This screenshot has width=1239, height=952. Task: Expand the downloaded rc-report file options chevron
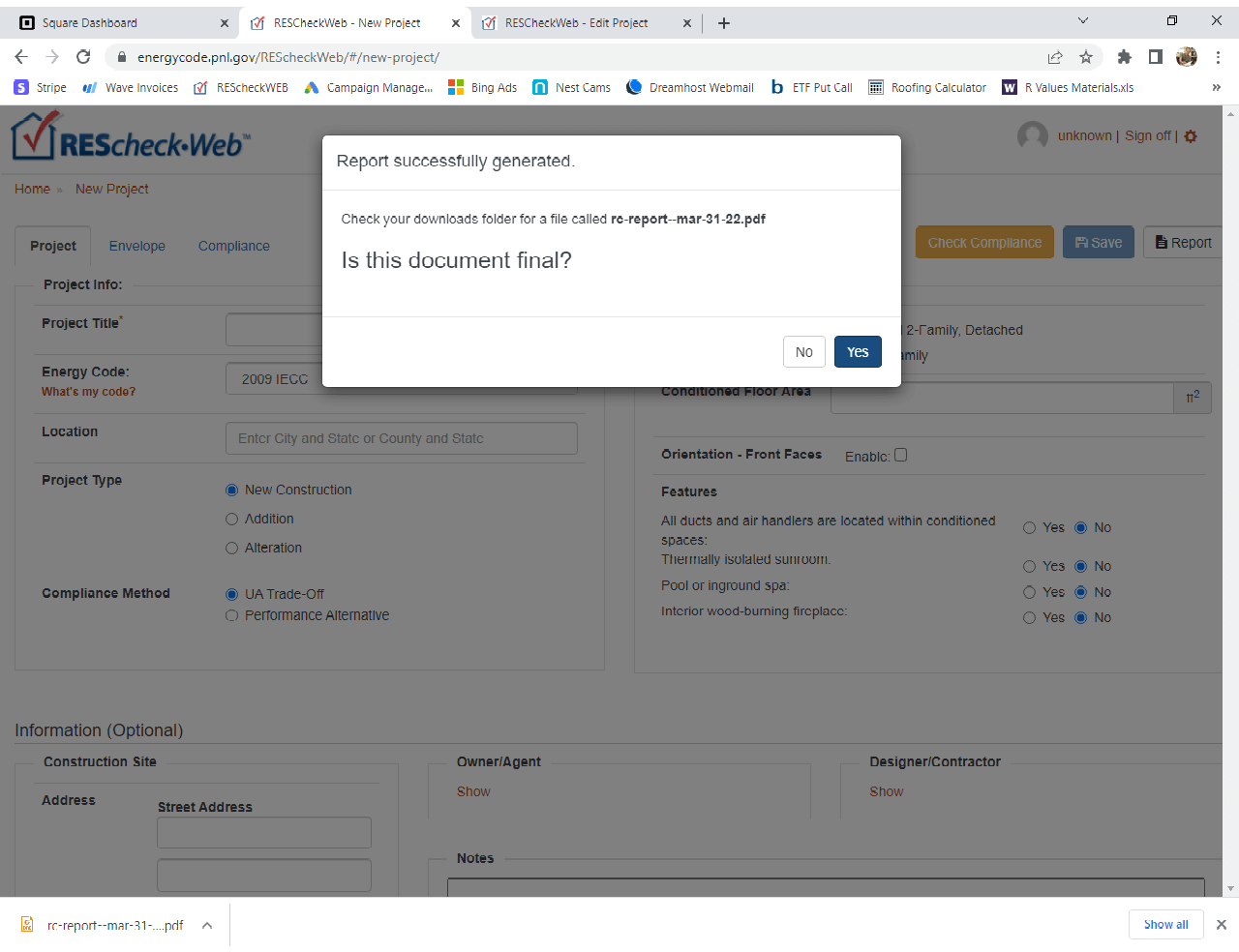pyautogui.click(x=207, y=926)
